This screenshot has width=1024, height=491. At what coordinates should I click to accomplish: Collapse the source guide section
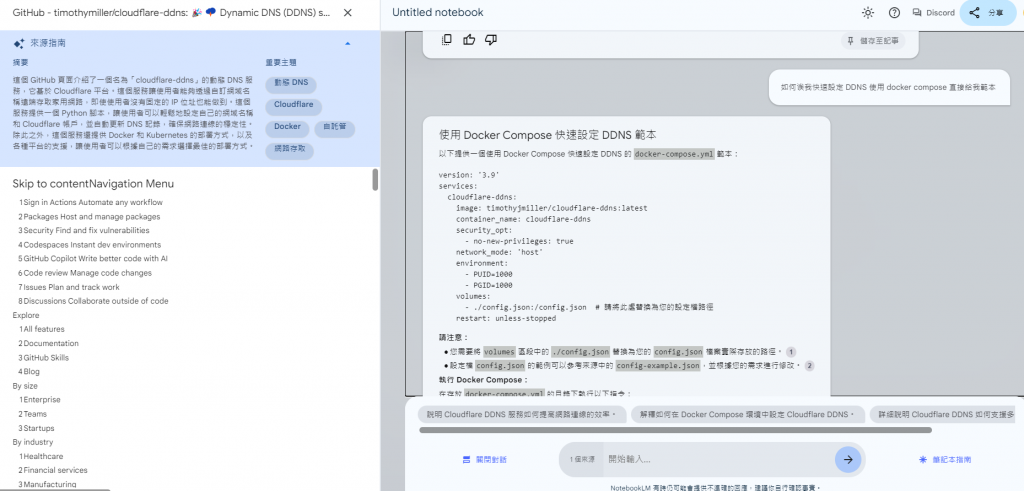[x=347, y=43]
